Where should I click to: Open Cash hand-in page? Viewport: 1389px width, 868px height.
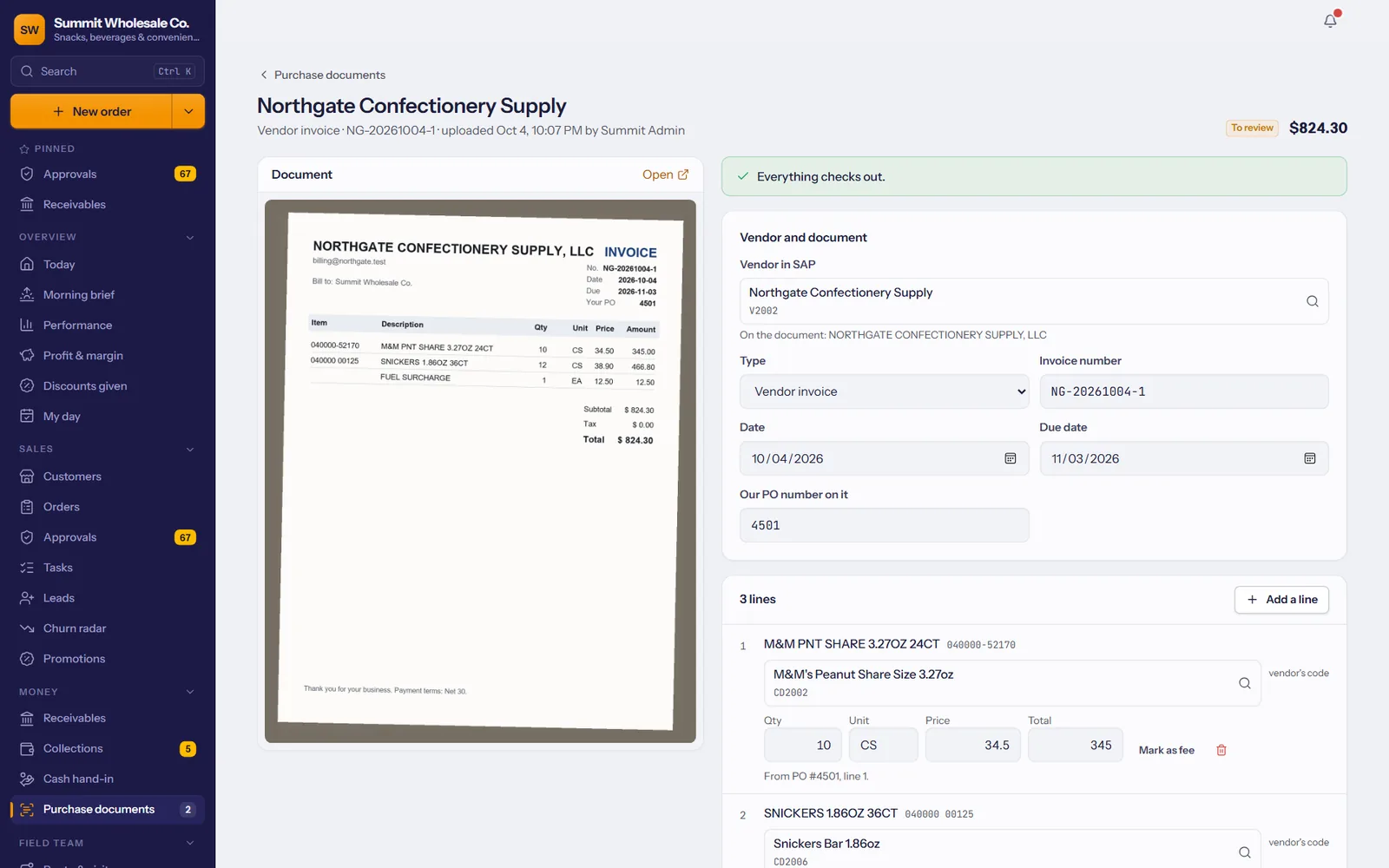108,779
